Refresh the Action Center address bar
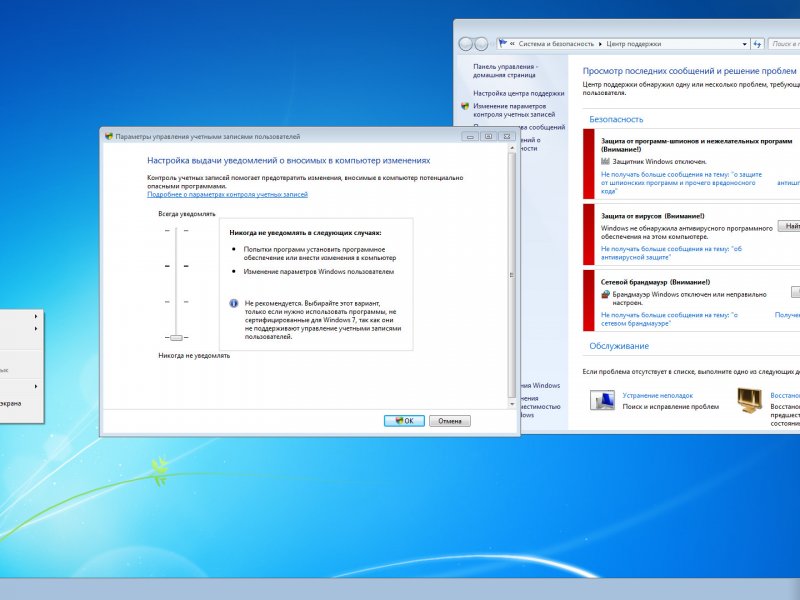The height and width of the screenshot is (600, 800). click(757, 44)
